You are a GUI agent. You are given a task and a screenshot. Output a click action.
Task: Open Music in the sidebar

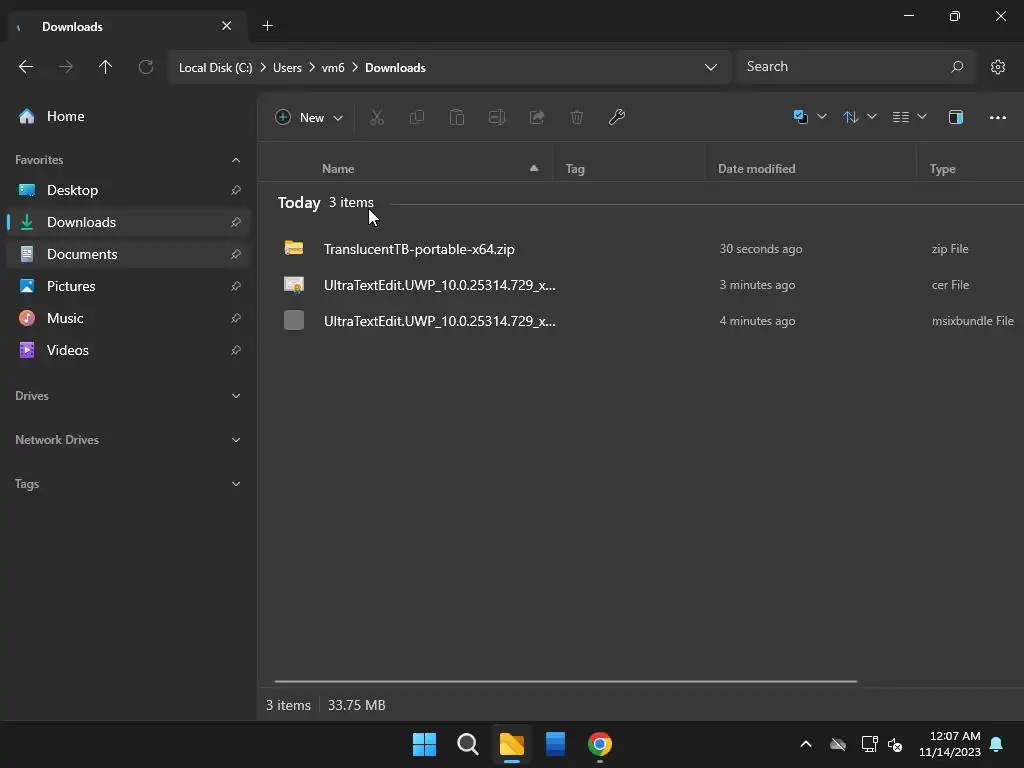128,318
